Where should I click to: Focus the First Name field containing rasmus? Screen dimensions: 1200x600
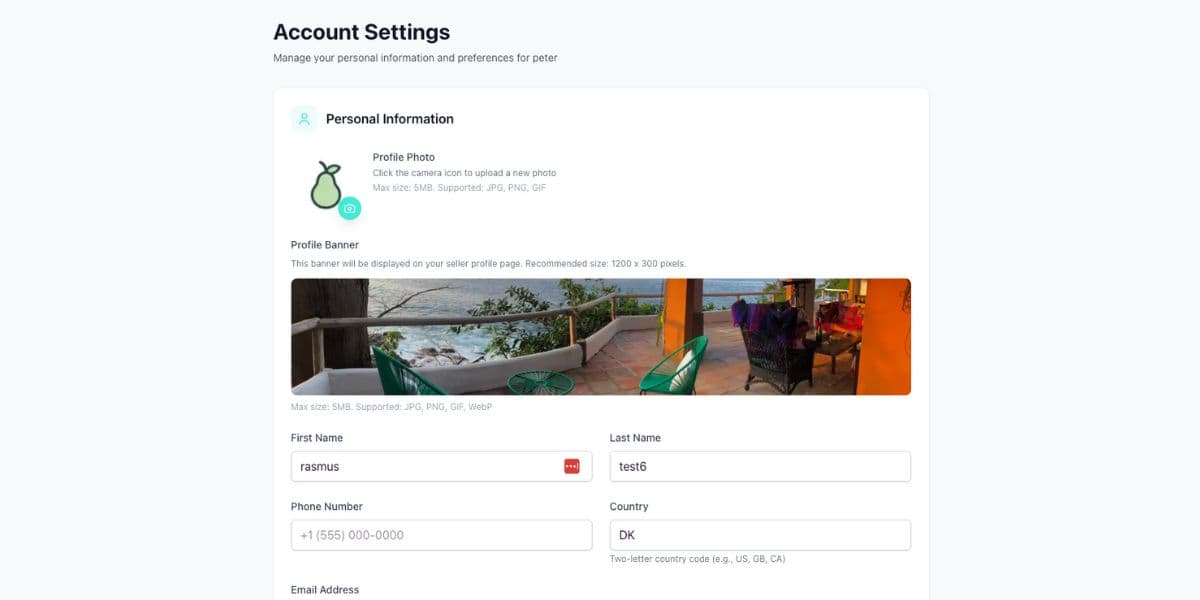(x=425, y=466)
